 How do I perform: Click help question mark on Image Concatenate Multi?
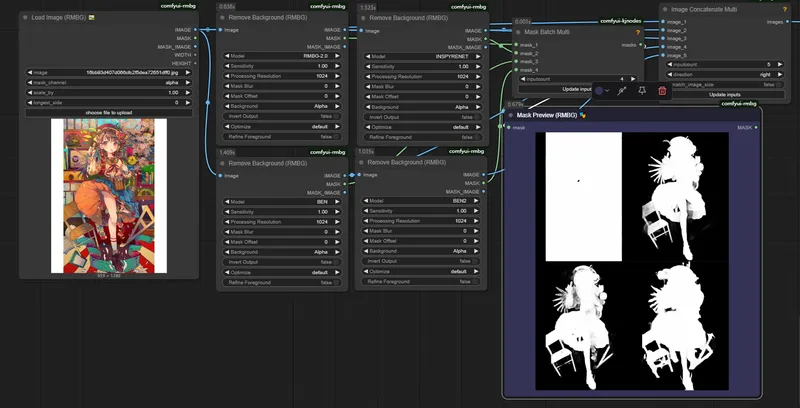point(783,8)
